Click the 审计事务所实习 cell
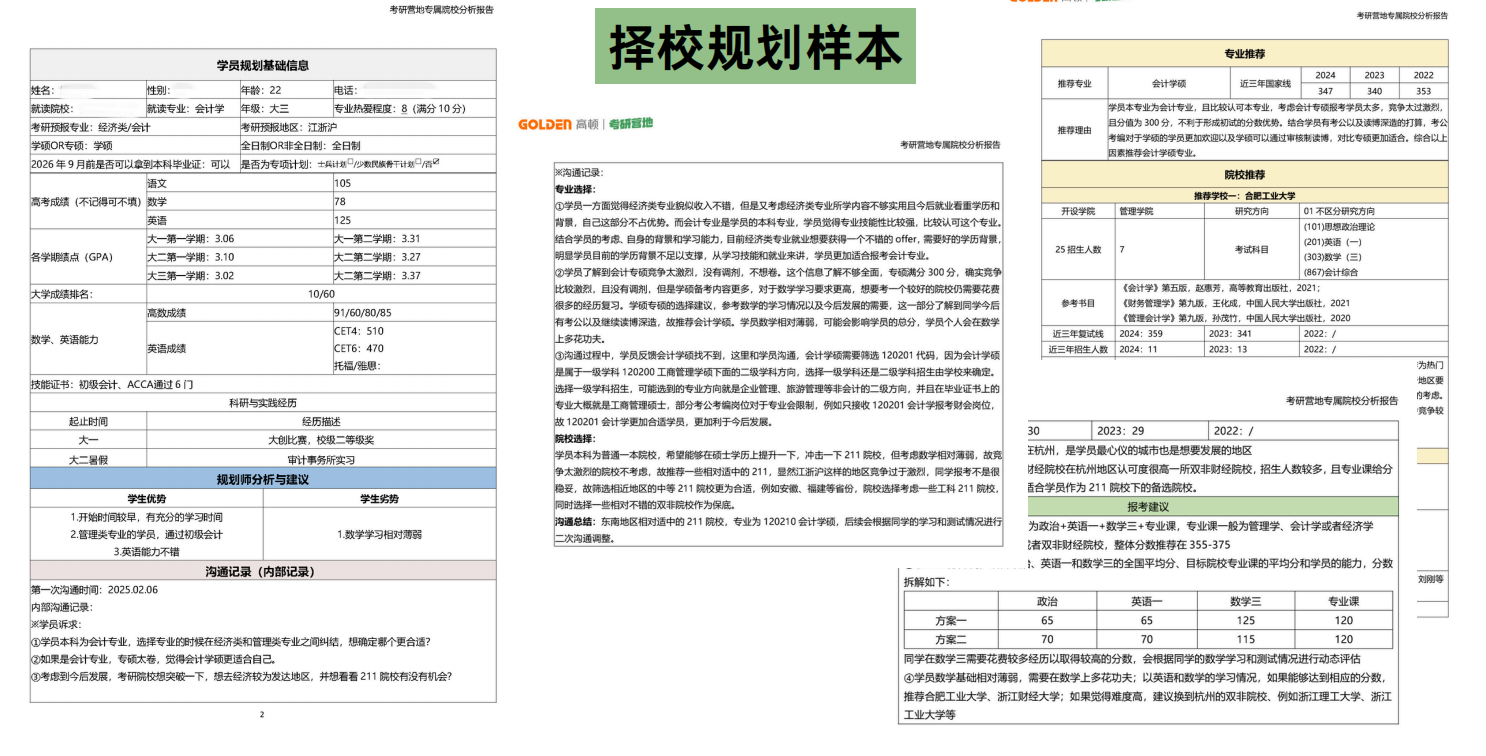 [322, 459]
